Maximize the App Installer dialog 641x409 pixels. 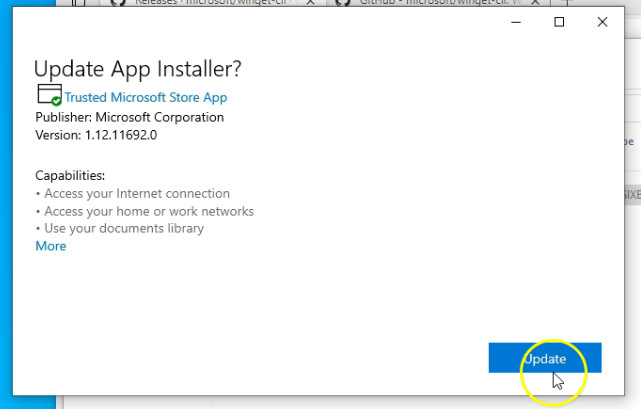pyautogui.click(x=559, y=22)
